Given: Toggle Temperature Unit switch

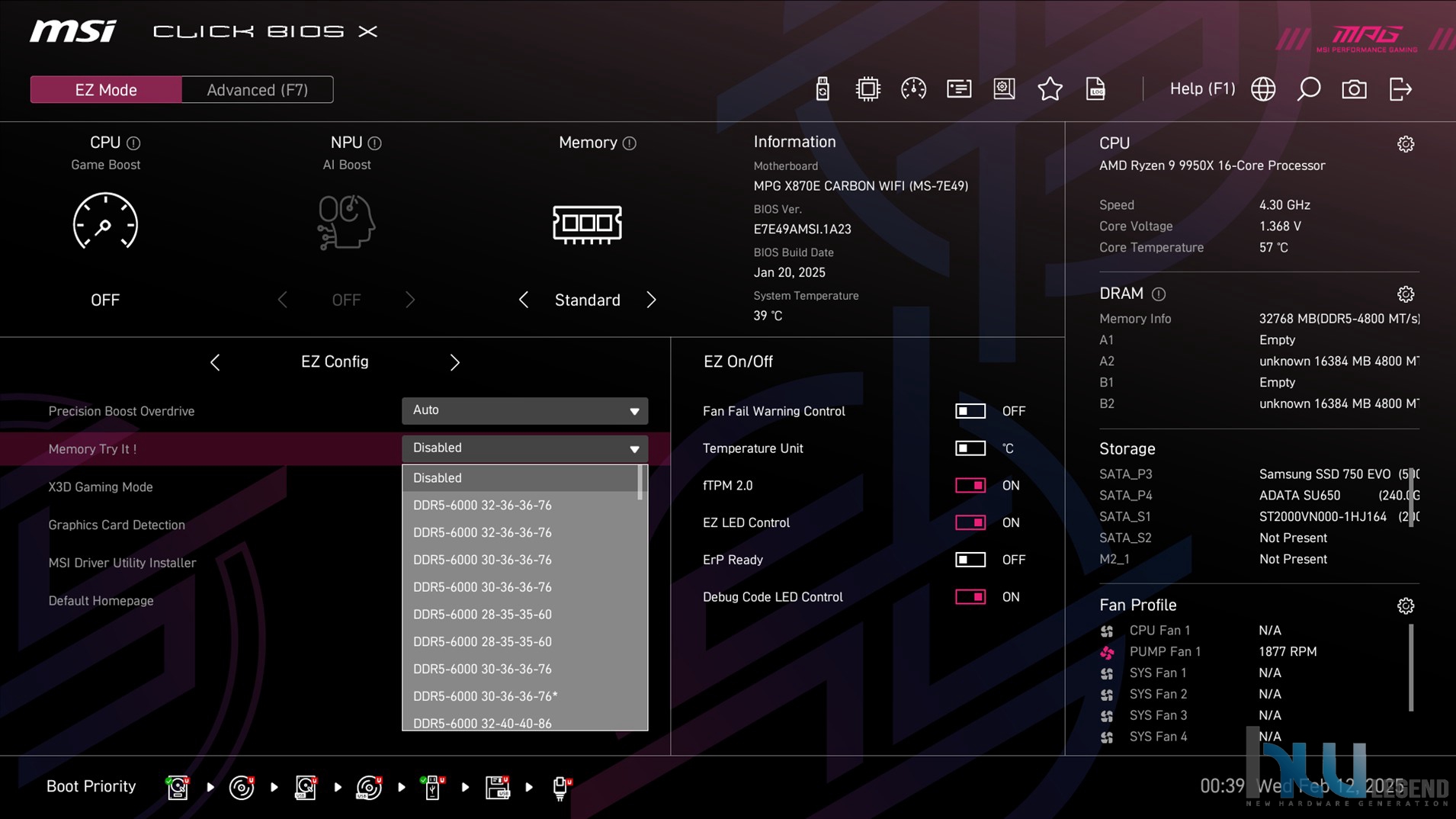Looking at the screenshot, I should coord(970,448).
